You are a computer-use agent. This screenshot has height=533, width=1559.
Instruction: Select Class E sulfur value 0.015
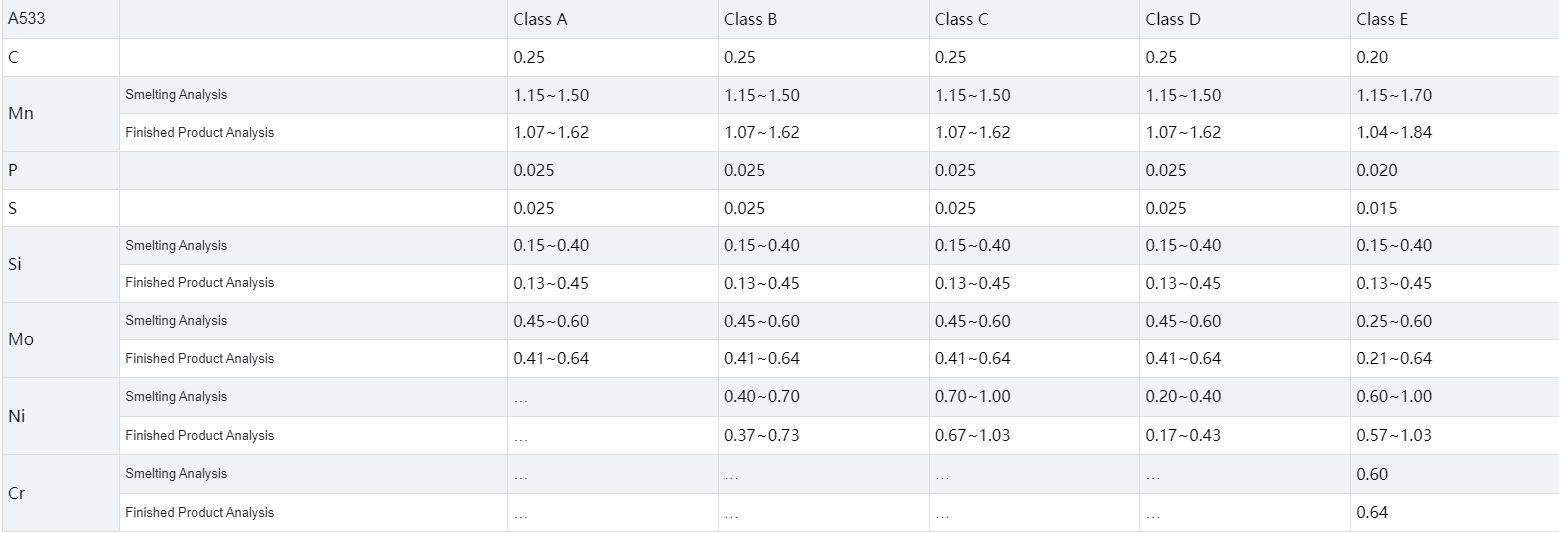[x=1377, y=208]
